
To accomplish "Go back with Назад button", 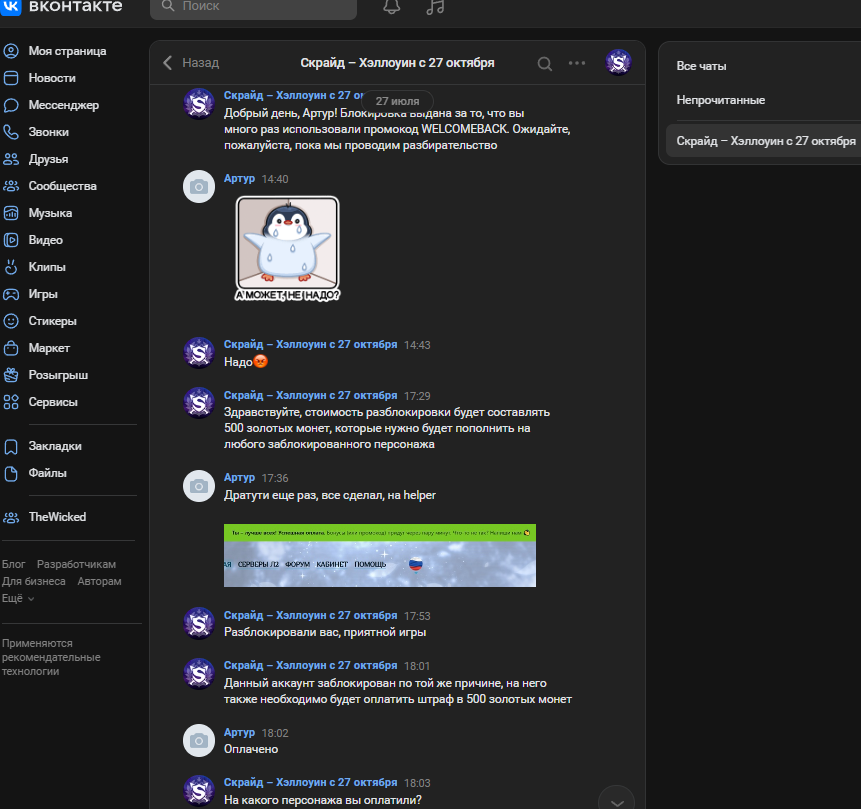I will pyautogui.click(x=191, y=63).
